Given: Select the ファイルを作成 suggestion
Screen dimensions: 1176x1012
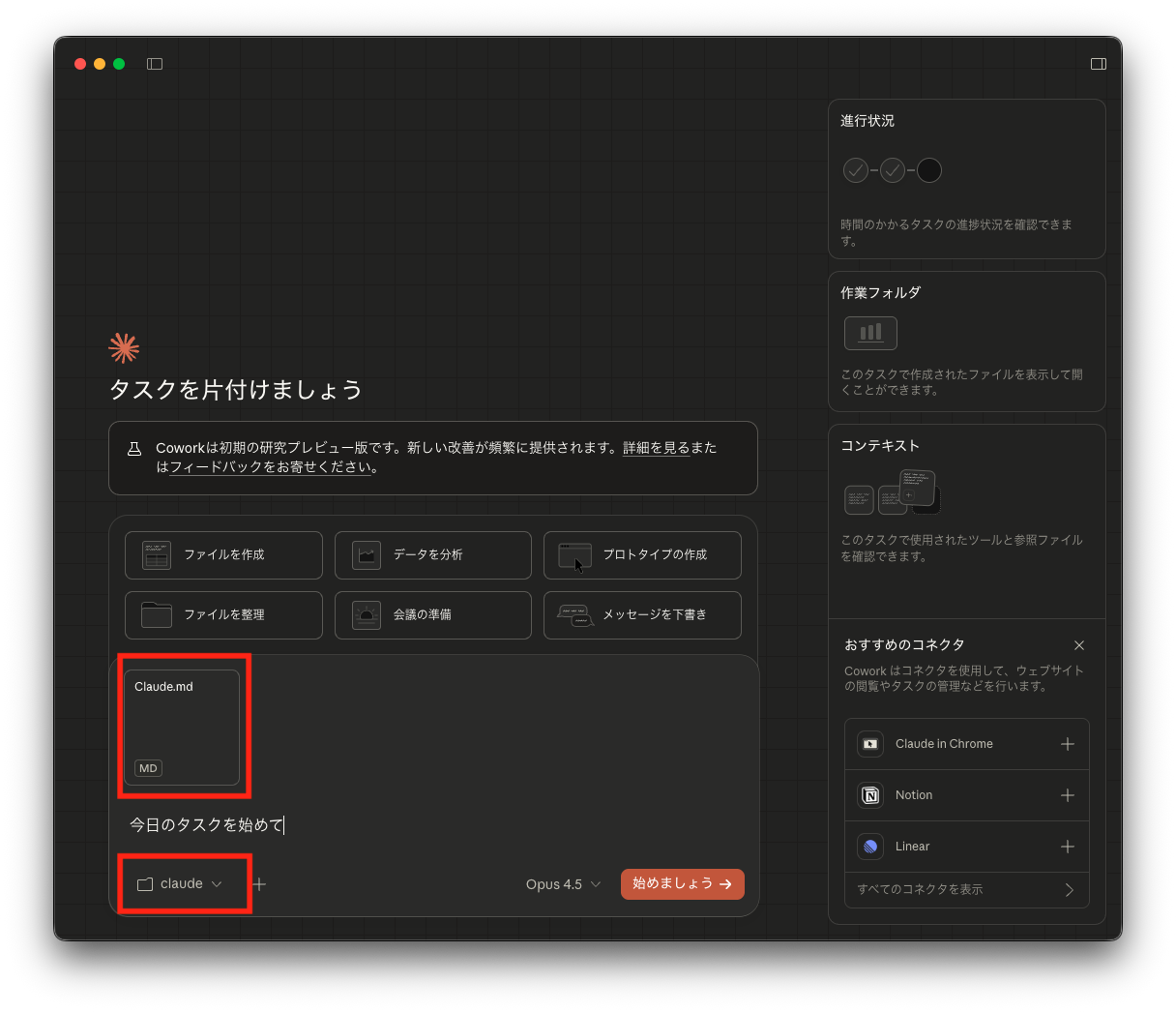Looking at the screenshot, I should click(223, 555).
